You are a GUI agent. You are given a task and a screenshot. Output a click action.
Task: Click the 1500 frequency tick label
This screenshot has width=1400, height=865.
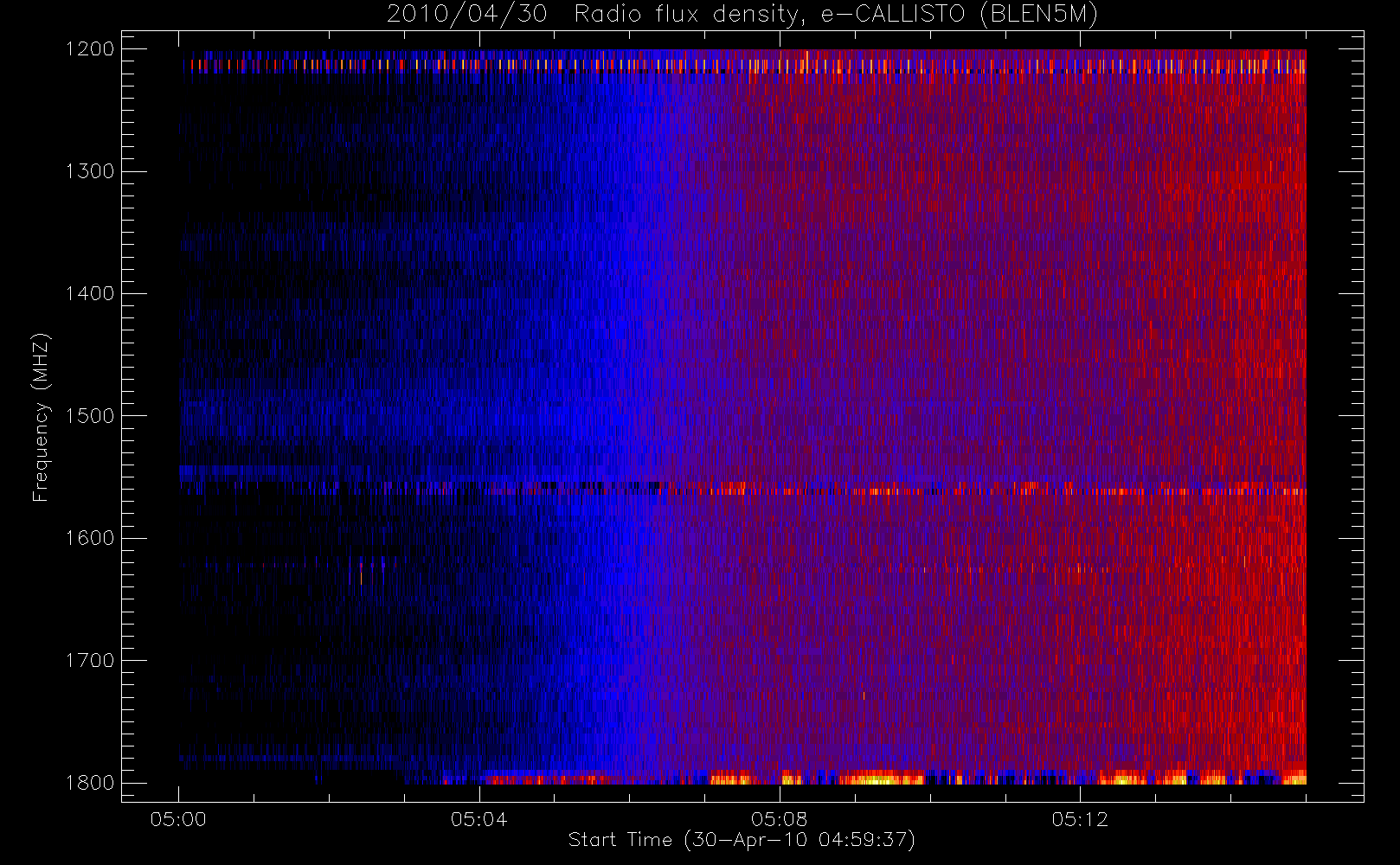tap(90, 416)
